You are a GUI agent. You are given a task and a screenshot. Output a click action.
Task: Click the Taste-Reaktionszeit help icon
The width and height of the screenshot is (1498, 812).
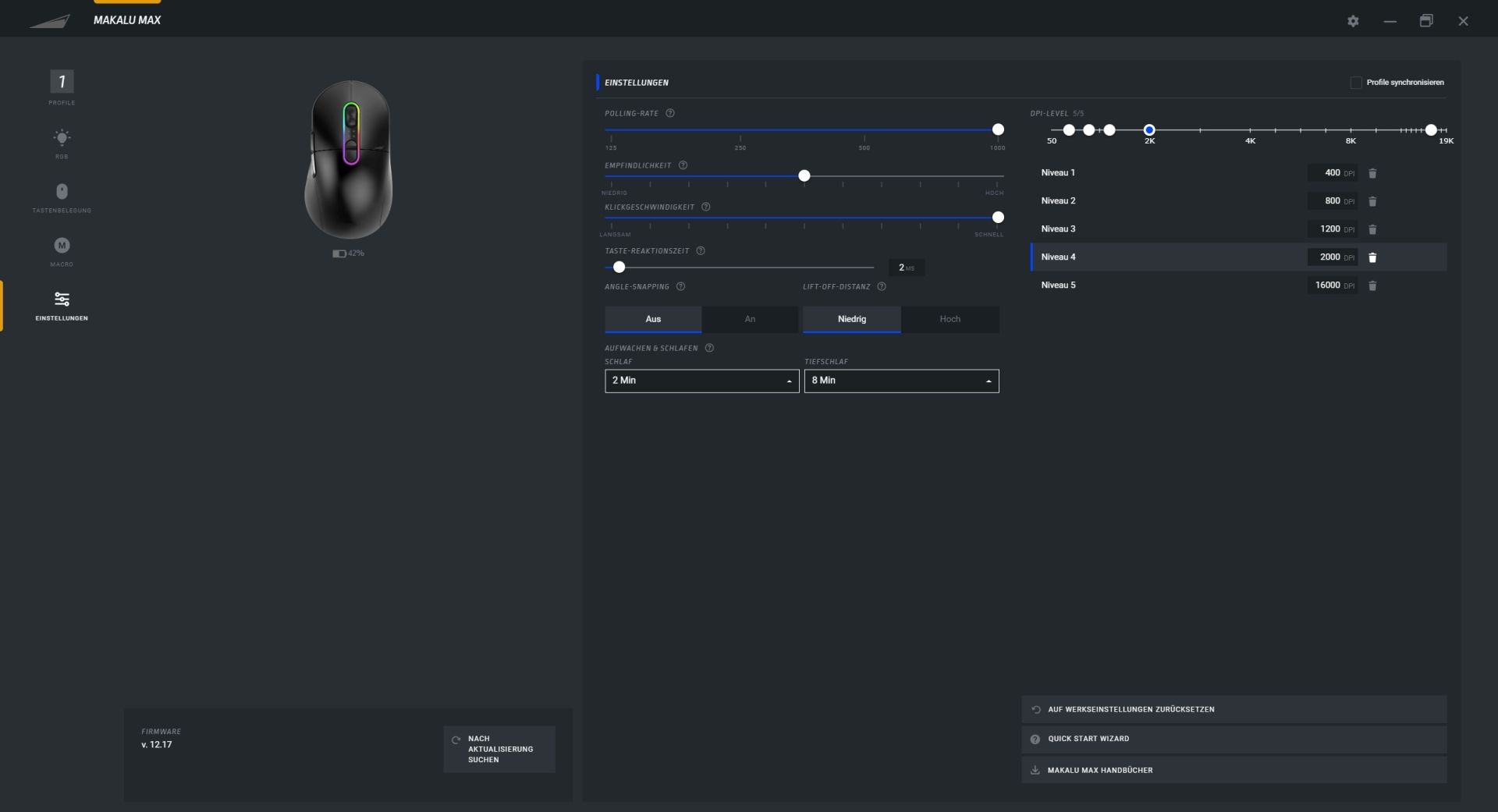click(701, 250)
